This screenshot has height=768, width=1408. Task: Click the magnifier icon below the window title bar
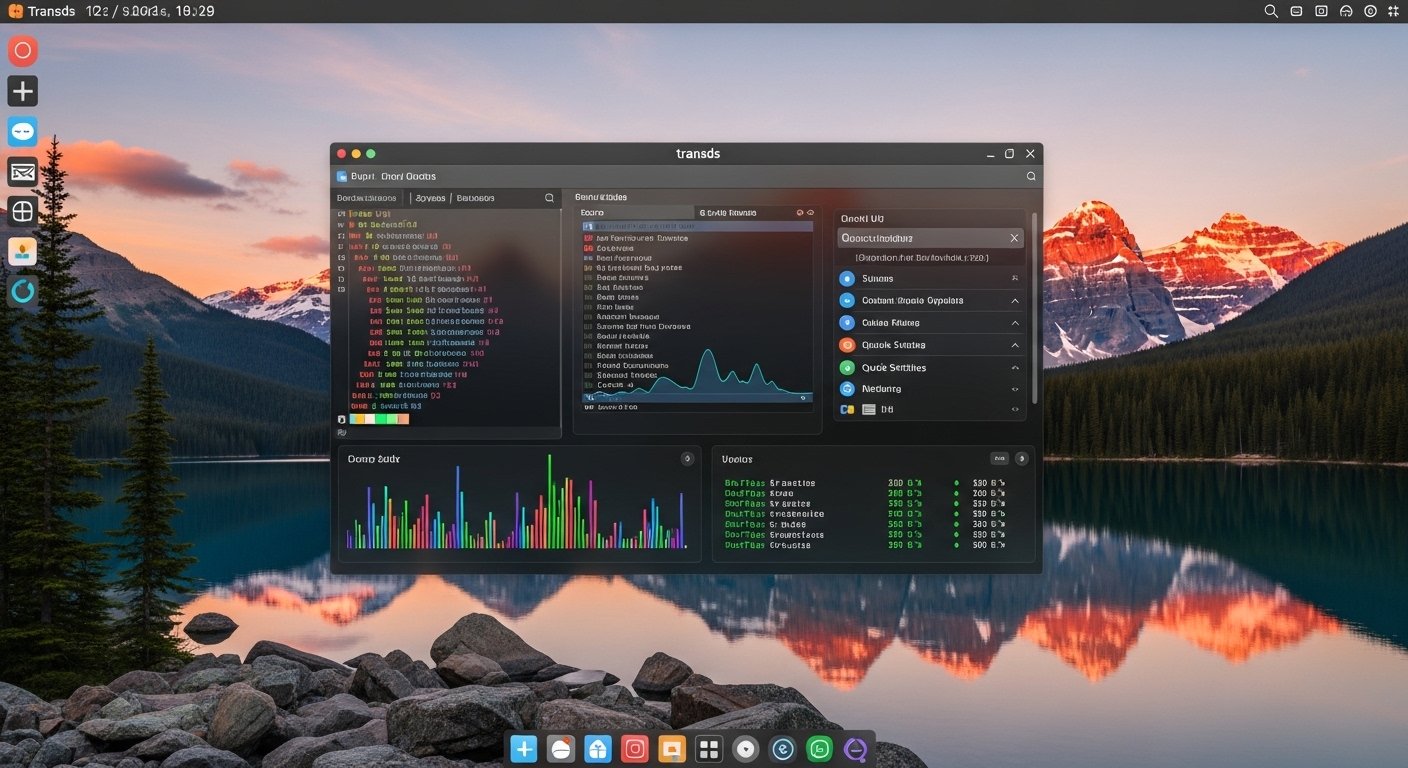[x=1031, y=176]
